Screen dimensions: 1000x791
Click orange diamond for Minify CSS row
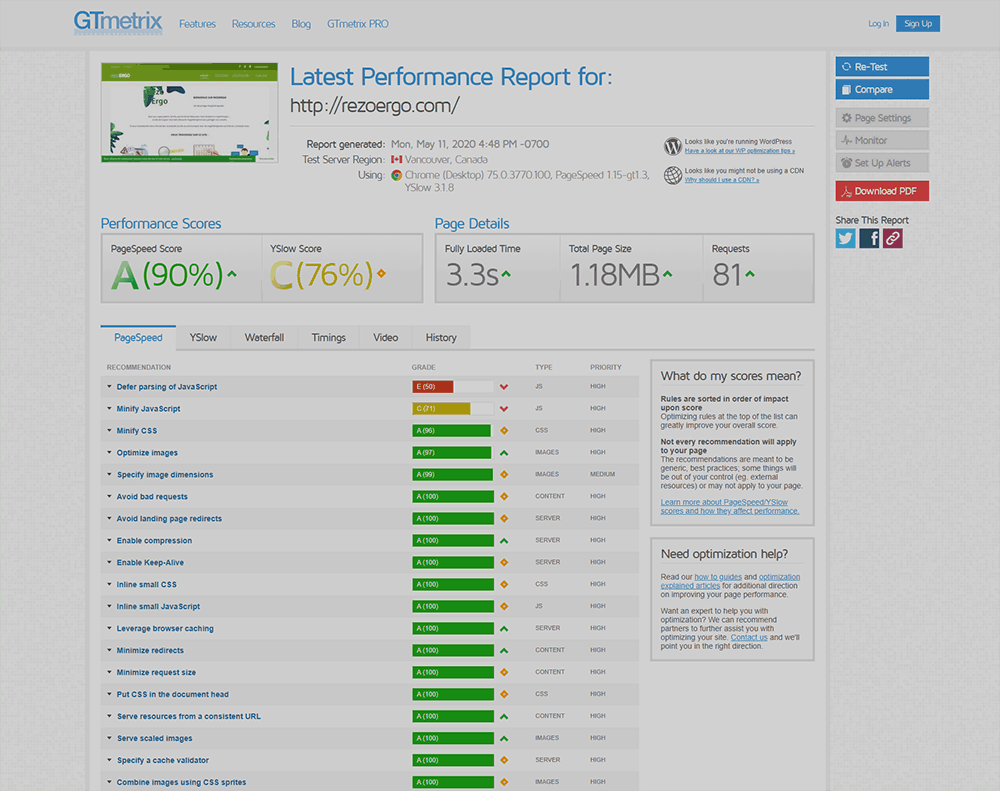coord(504,431)
